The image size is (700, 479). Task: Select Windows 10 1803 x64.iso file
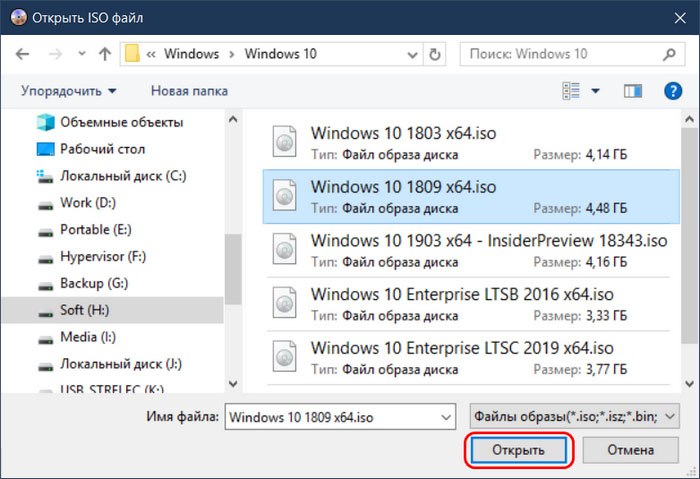(x=471, y=143)
